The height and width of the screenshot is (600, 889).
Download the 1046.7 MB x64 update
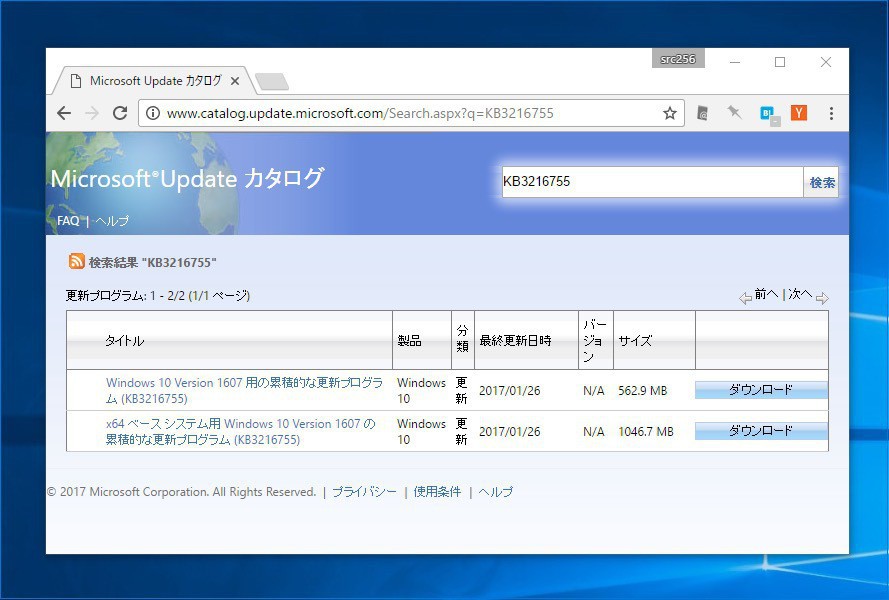click(x=761, y=430)
